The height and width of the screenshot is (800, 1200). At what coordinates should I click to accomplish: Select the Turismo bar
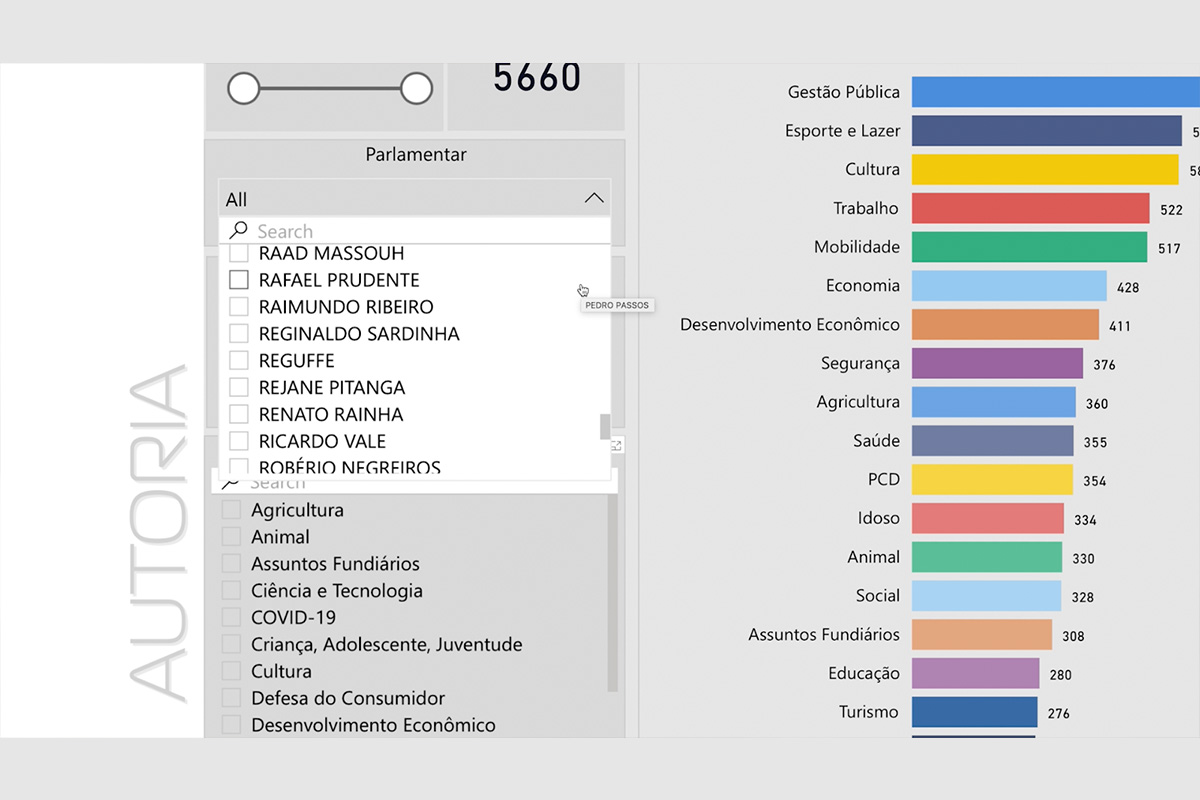[974, 712]
